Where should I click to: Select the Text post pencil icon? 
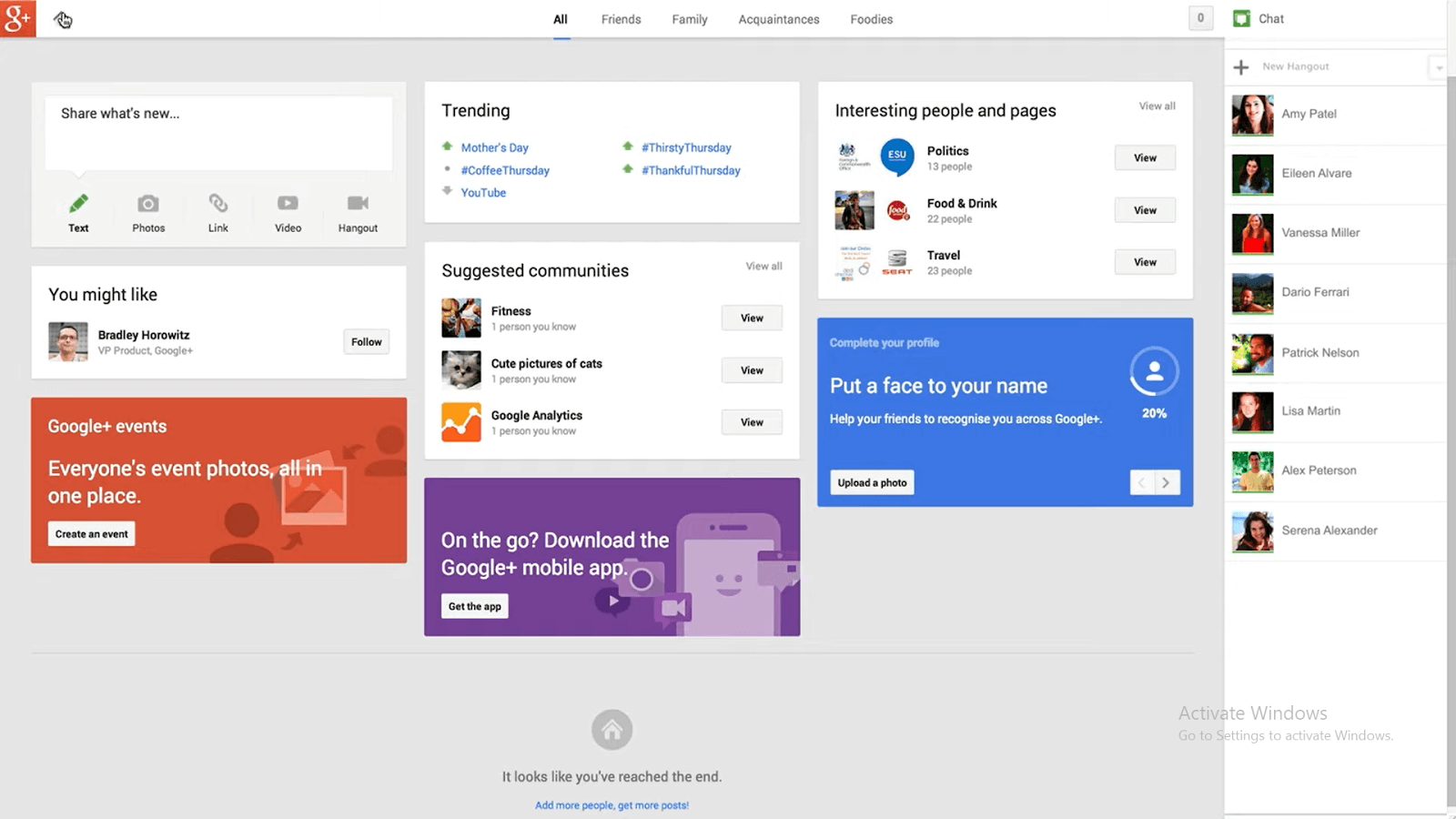coord(79,203)
